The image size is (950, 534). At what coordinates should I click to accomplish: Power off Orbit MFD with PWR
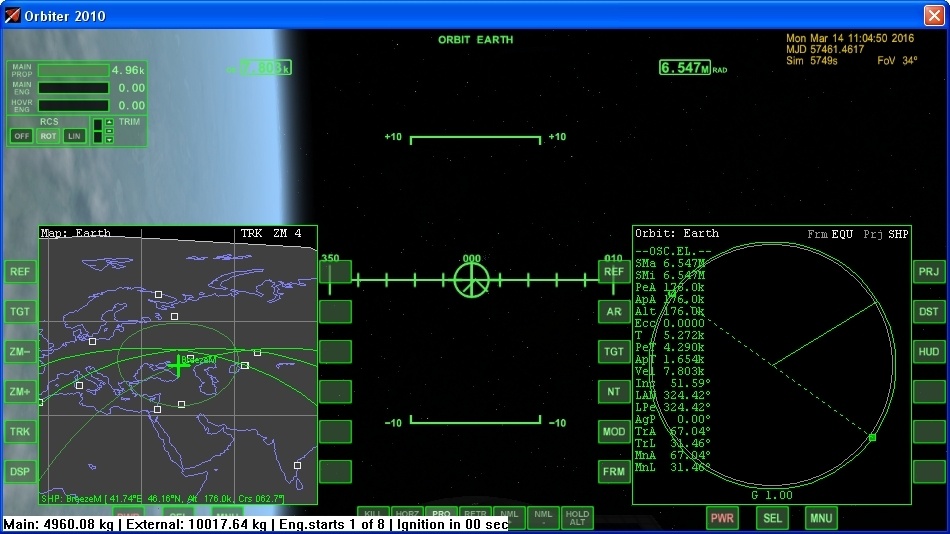click(x=722, y=518)
